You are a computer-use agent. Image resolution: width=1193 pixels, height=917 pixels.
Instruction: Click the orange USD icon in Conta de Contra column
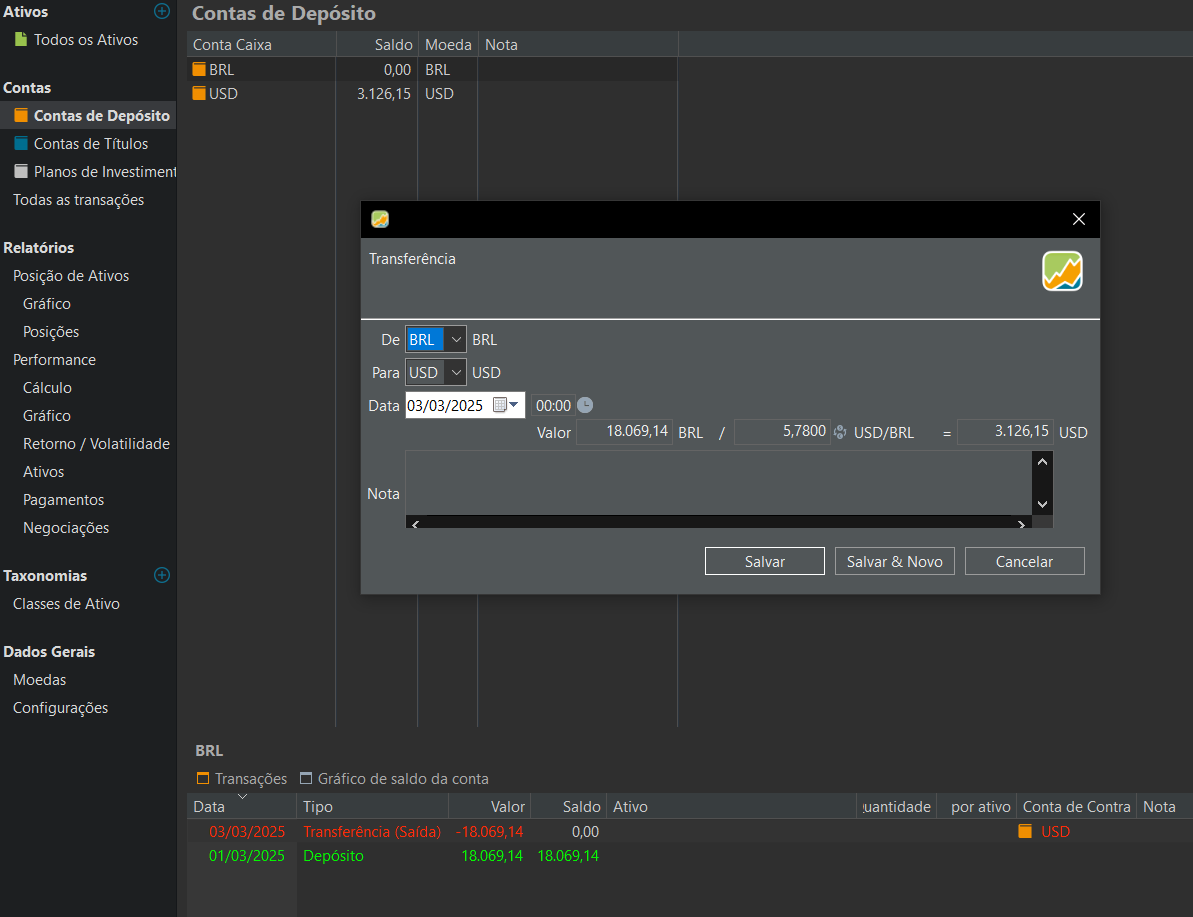click(1026, 832)
